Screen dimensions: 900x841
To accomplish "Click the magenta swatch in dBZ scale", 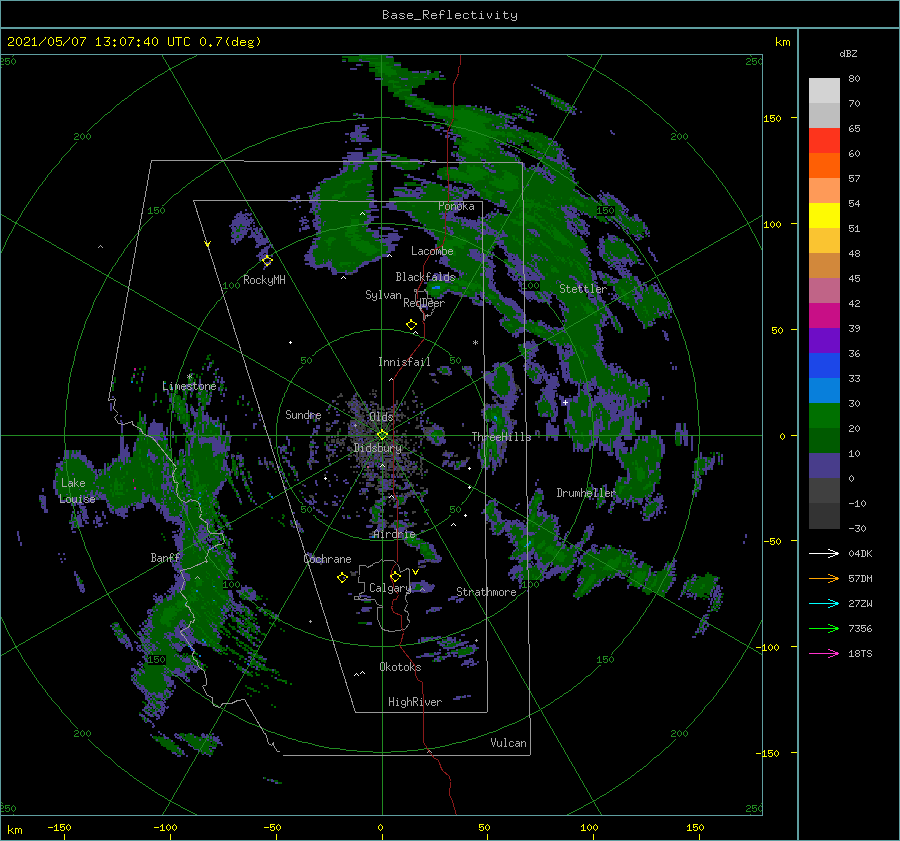I will click(x=824, y=316).
